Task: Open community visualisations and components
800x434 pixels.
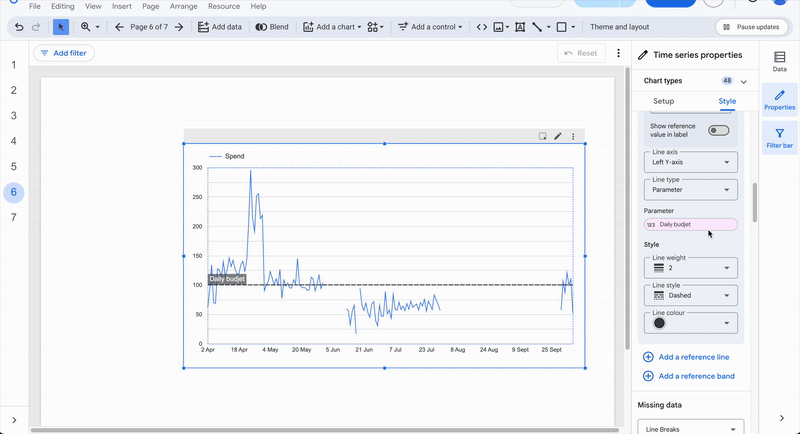Action: click(375, 27)
